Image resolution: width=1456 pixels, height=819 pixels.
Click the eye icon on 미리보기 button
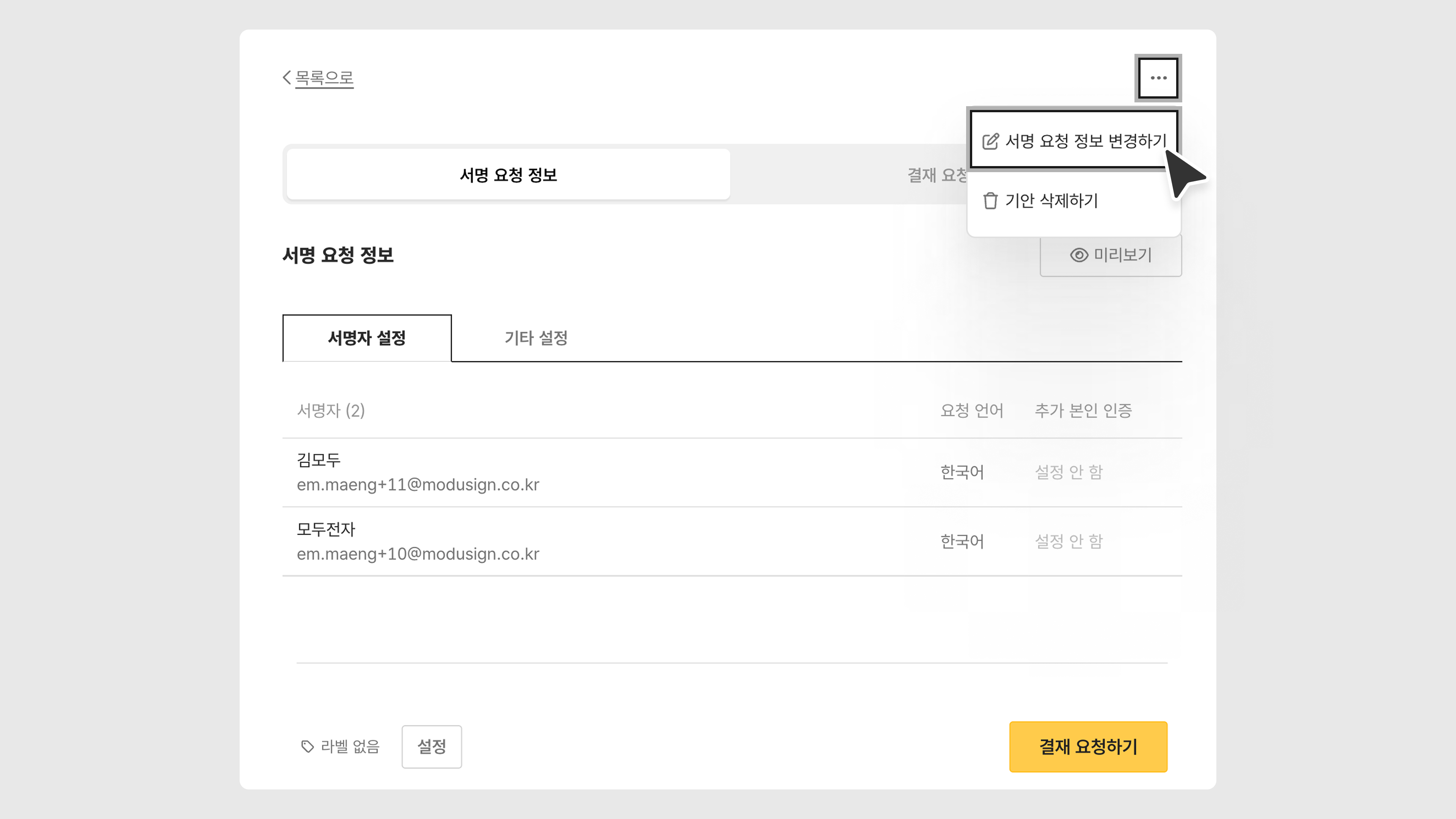(x=1078, y=255)
